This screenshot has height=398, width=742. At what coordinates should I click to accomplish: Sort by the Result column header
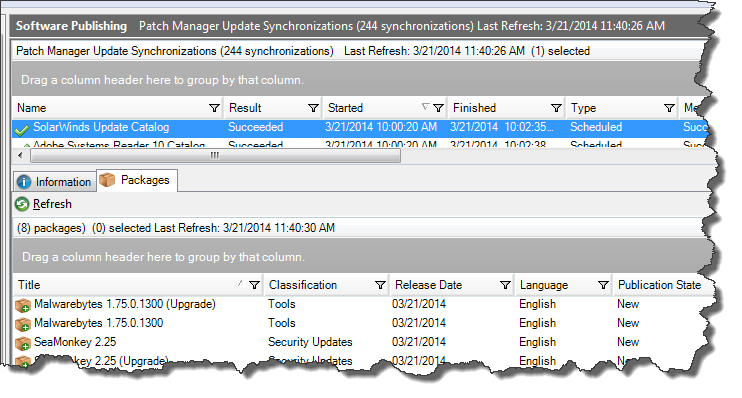pyautogui.click(x=273, y=108)
